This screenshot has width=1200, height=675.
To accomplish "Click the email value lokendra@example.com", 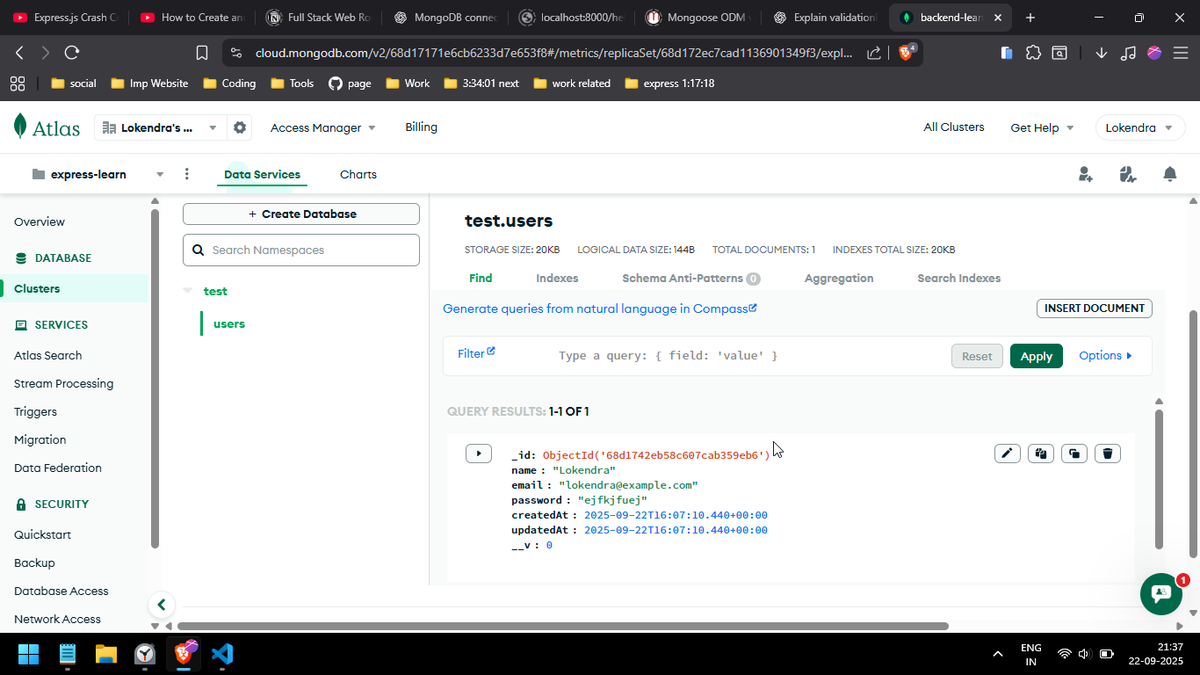I will (628, 485).
